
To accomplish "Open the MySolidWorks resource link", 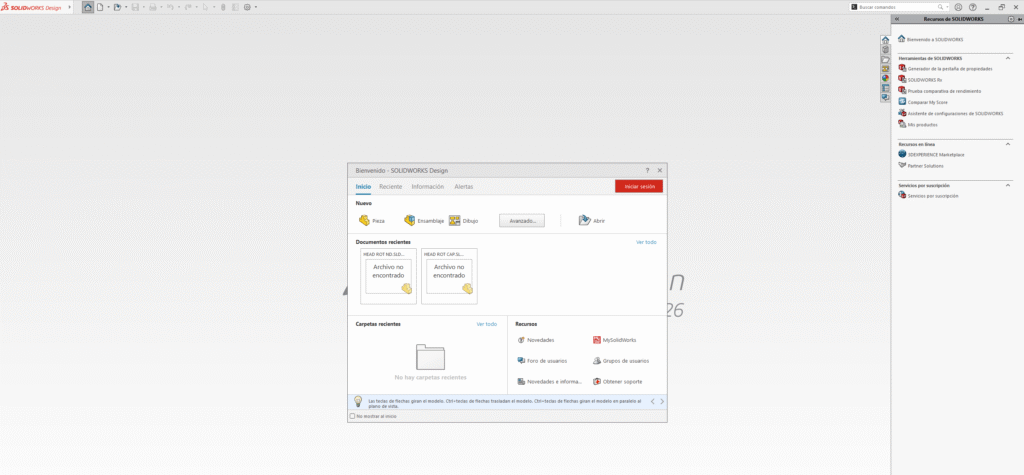I will (615, 340).
